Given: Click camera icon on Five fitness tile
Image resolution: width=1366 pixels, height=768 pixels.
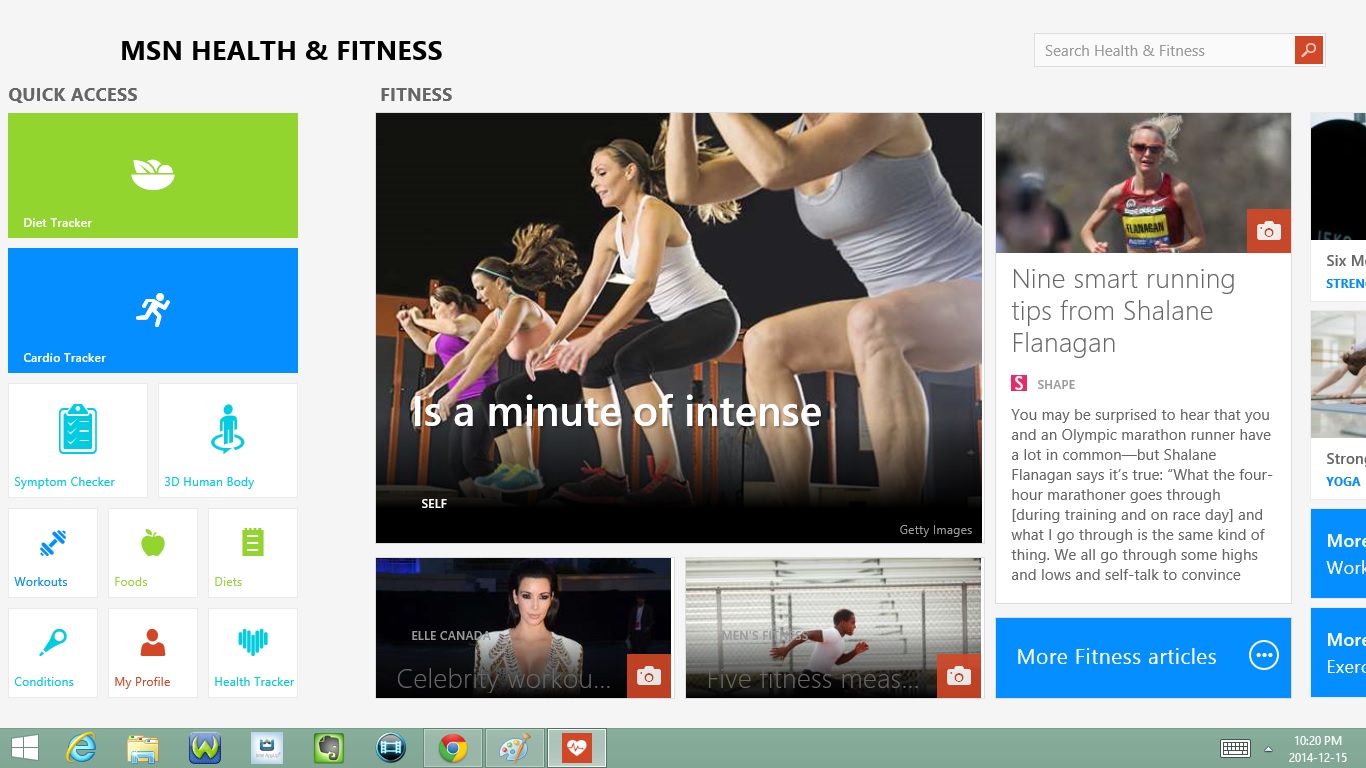Looking at the screenshot, I should tap(959, 676).
